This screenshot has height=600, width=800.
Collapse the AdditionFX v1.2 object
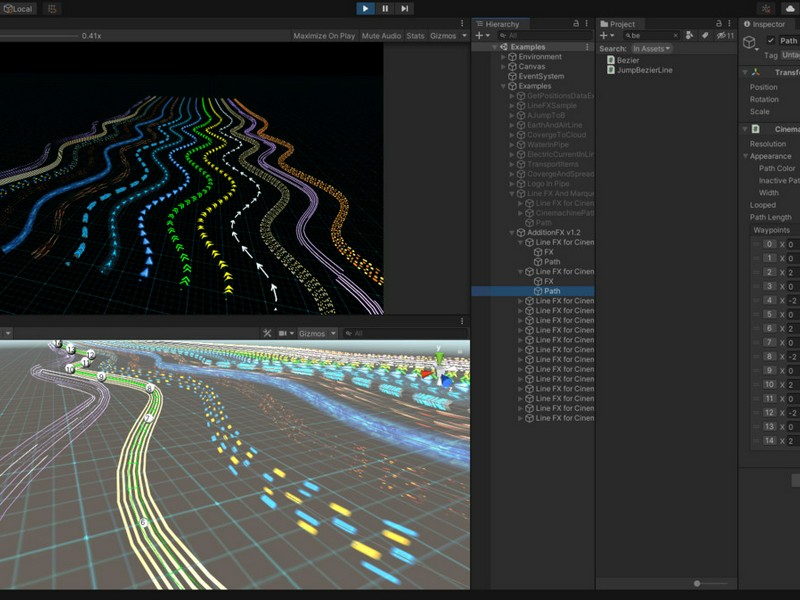point(512,233)
